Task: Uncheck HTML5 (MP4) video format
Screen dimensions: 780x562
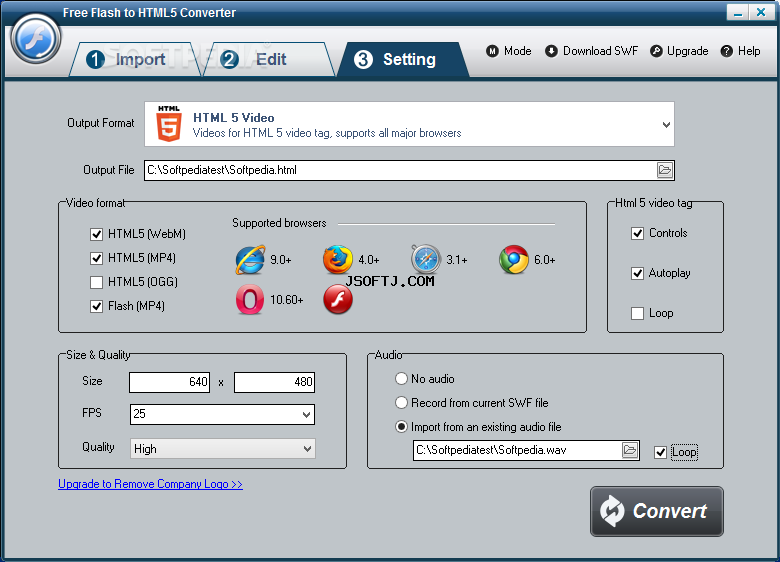Action: tap(97, 258)
